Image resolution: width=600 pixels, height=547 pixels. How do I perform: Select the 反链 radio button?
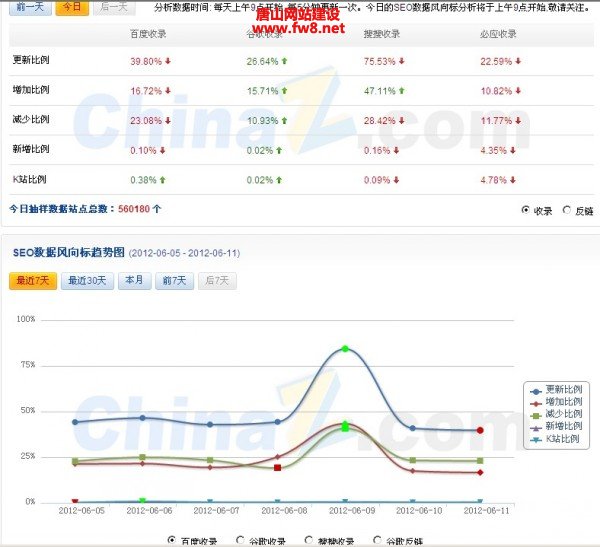coord(567,210)
